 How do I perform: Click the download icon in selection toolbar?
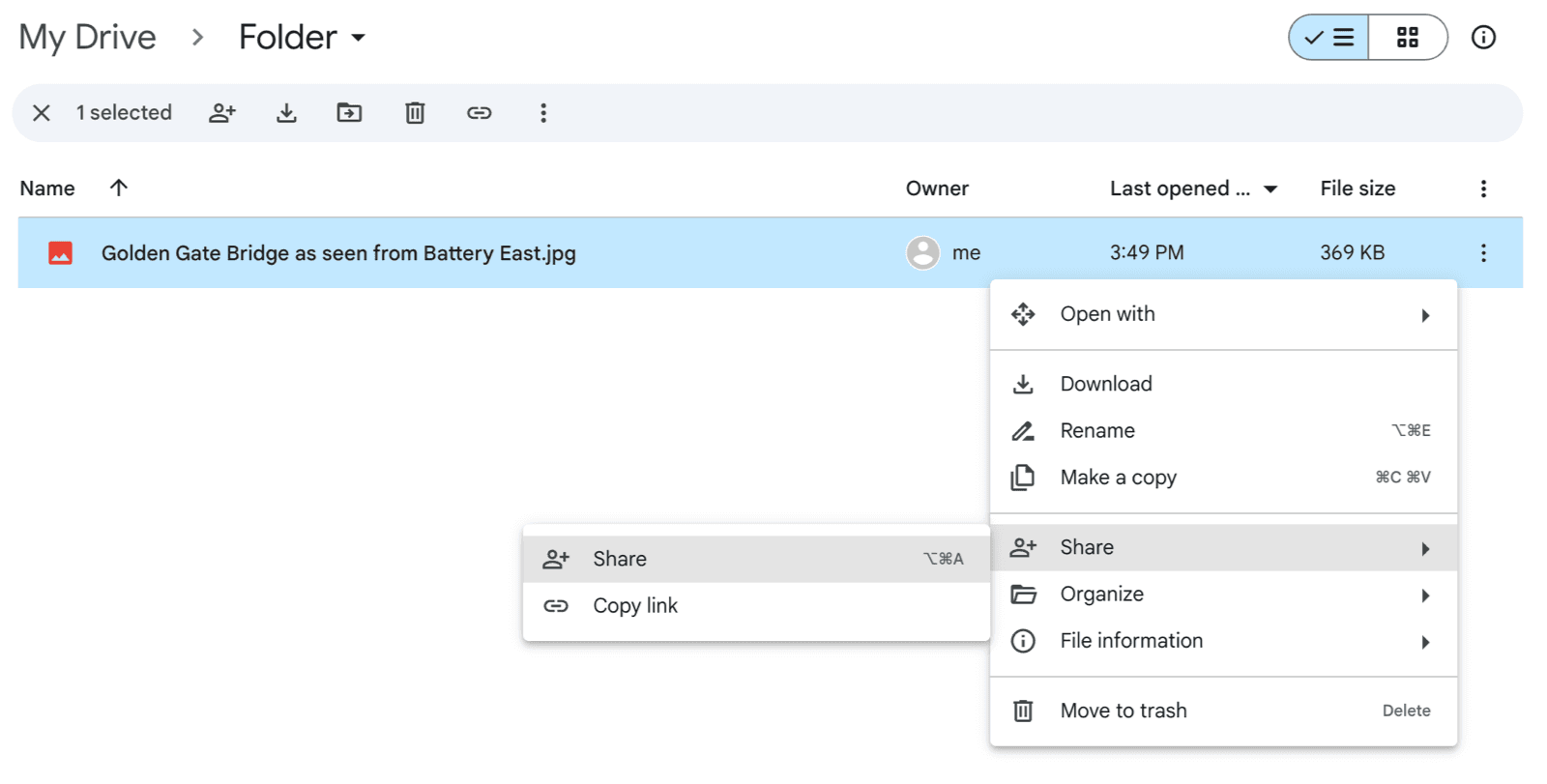pos(286,113)
